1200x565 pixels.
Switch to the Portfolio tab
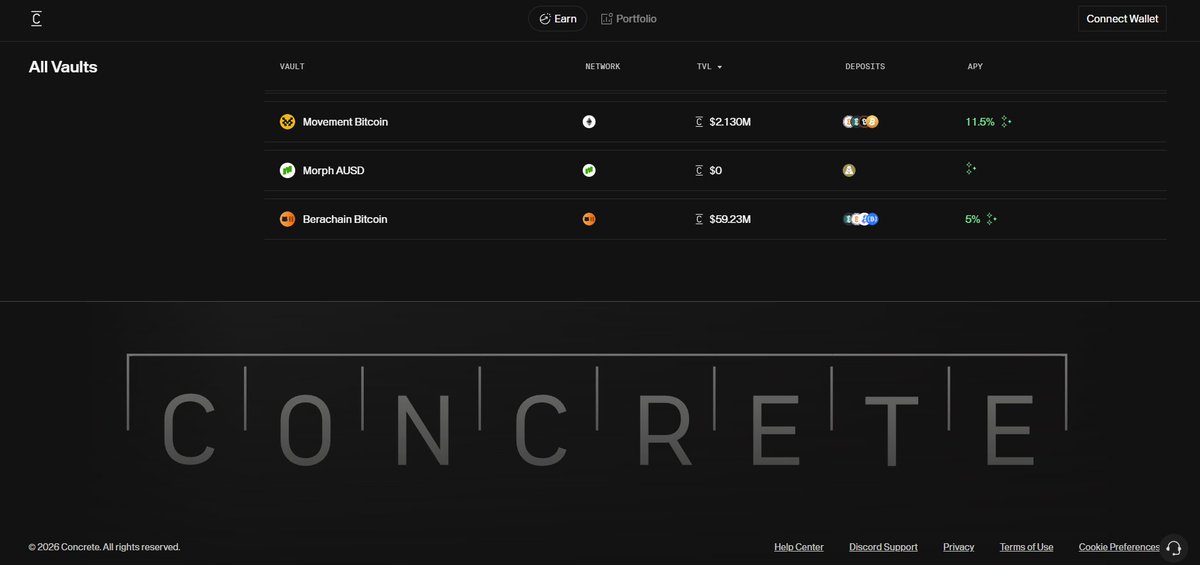point(629,19)
